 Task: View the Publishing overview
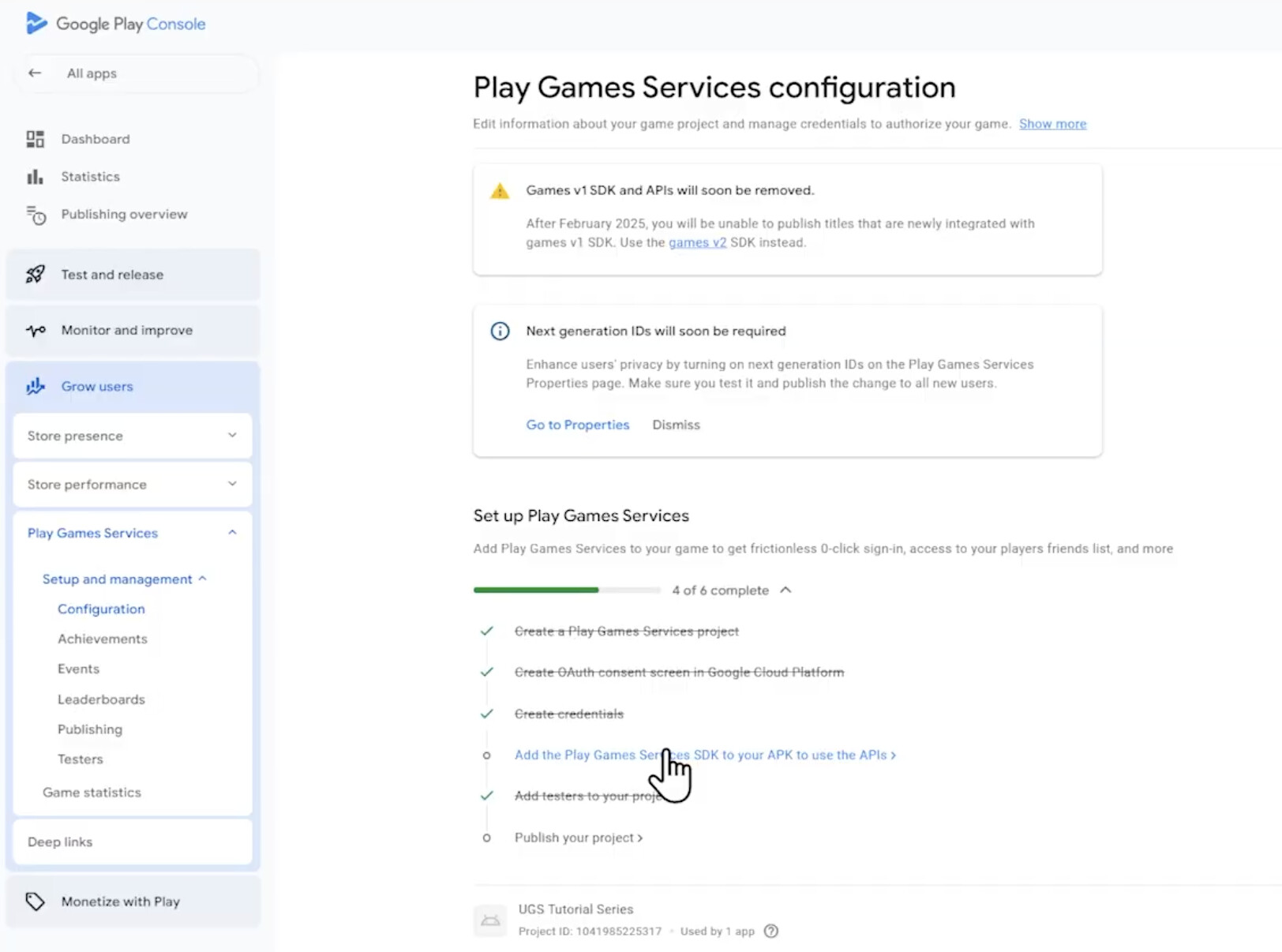pyautogui.click(x=123, y=214)
